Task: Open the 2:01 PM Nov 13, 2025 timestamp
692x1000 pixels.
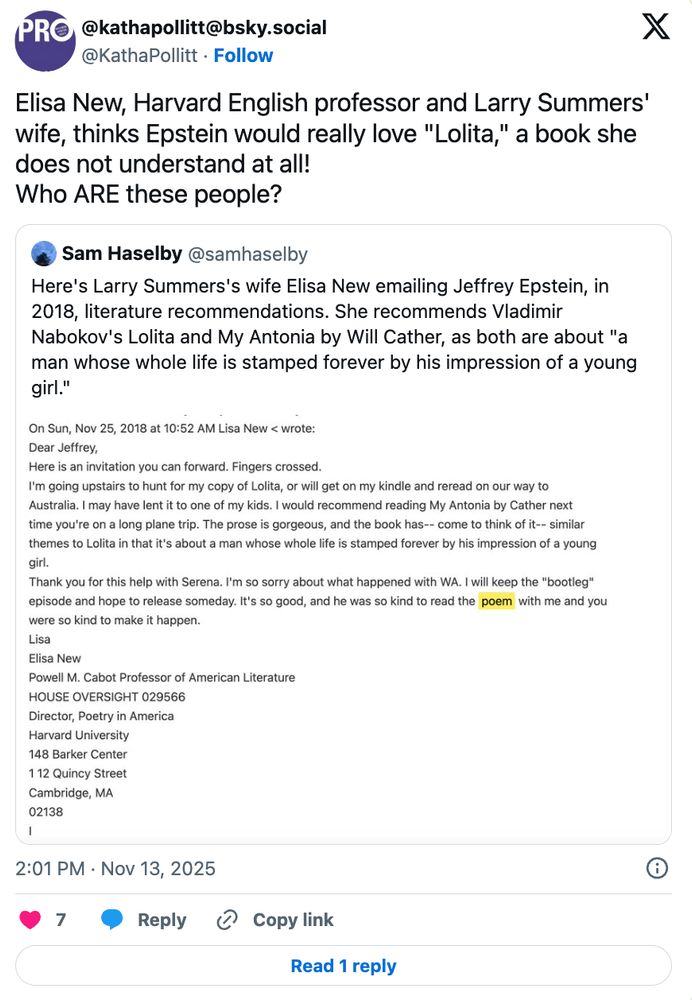Action: (115, 868)
